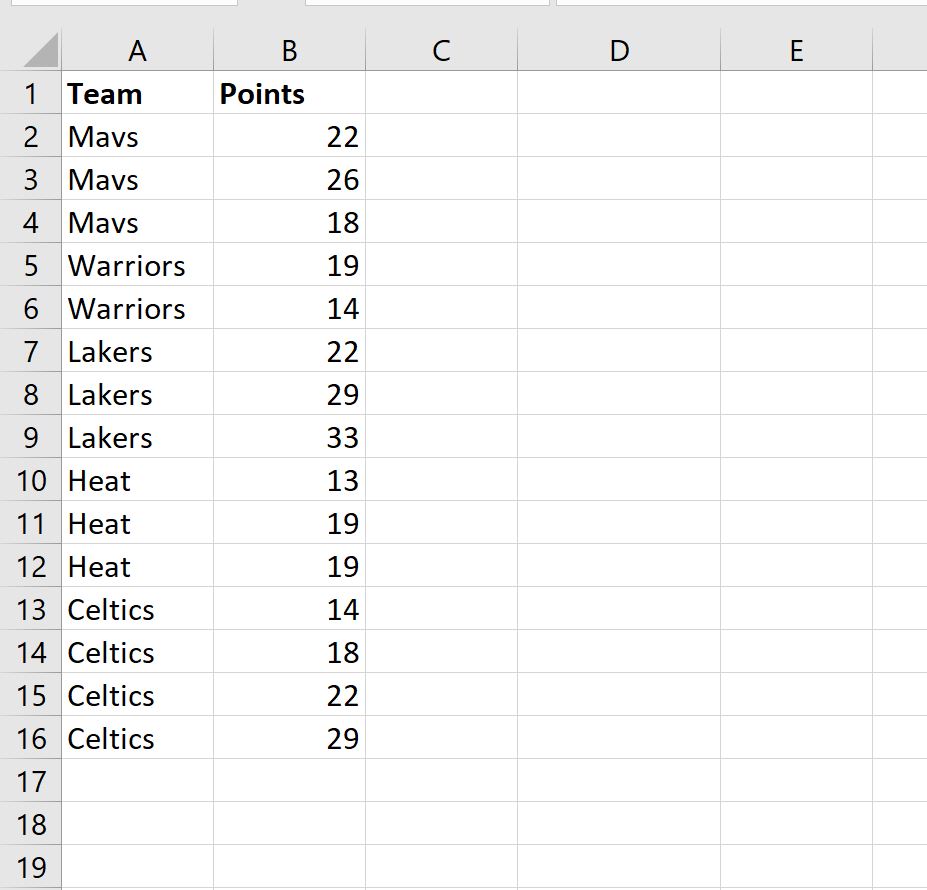Select row 17 header
927x890 pixels.
(31, 781)
